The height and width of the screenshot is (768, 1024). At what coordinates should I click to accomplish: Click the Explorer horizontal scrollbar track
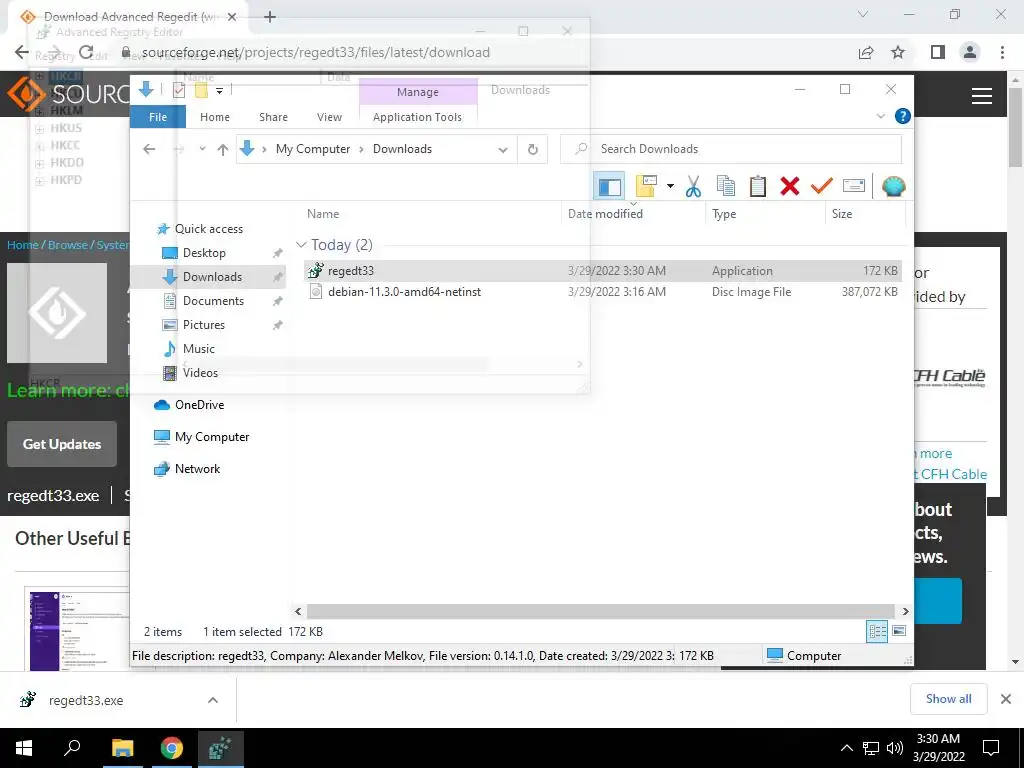pyautogui.click(x=601, y=611)
